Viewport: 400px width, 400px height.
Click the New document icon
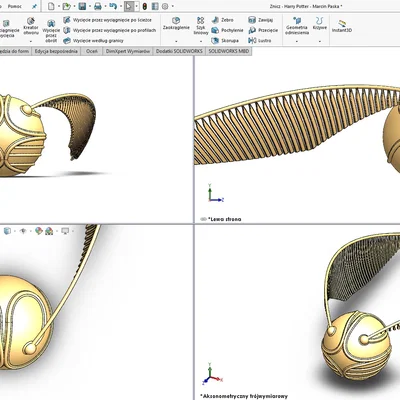(x=51, y=6)
